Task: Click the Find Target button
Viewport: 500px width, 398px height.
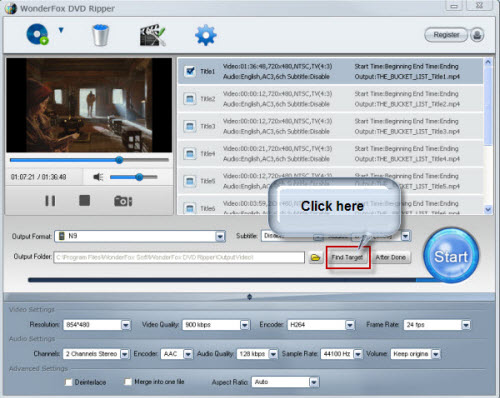Action: click(347, 257)
